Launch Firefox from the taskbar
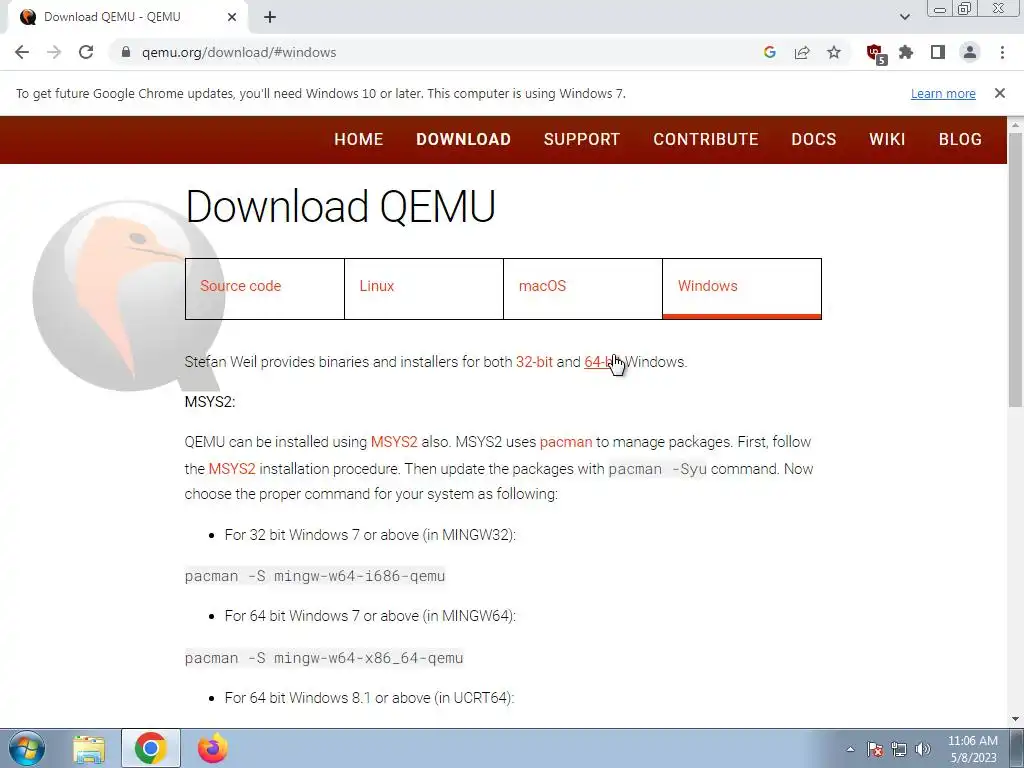 tap(214, 748)
